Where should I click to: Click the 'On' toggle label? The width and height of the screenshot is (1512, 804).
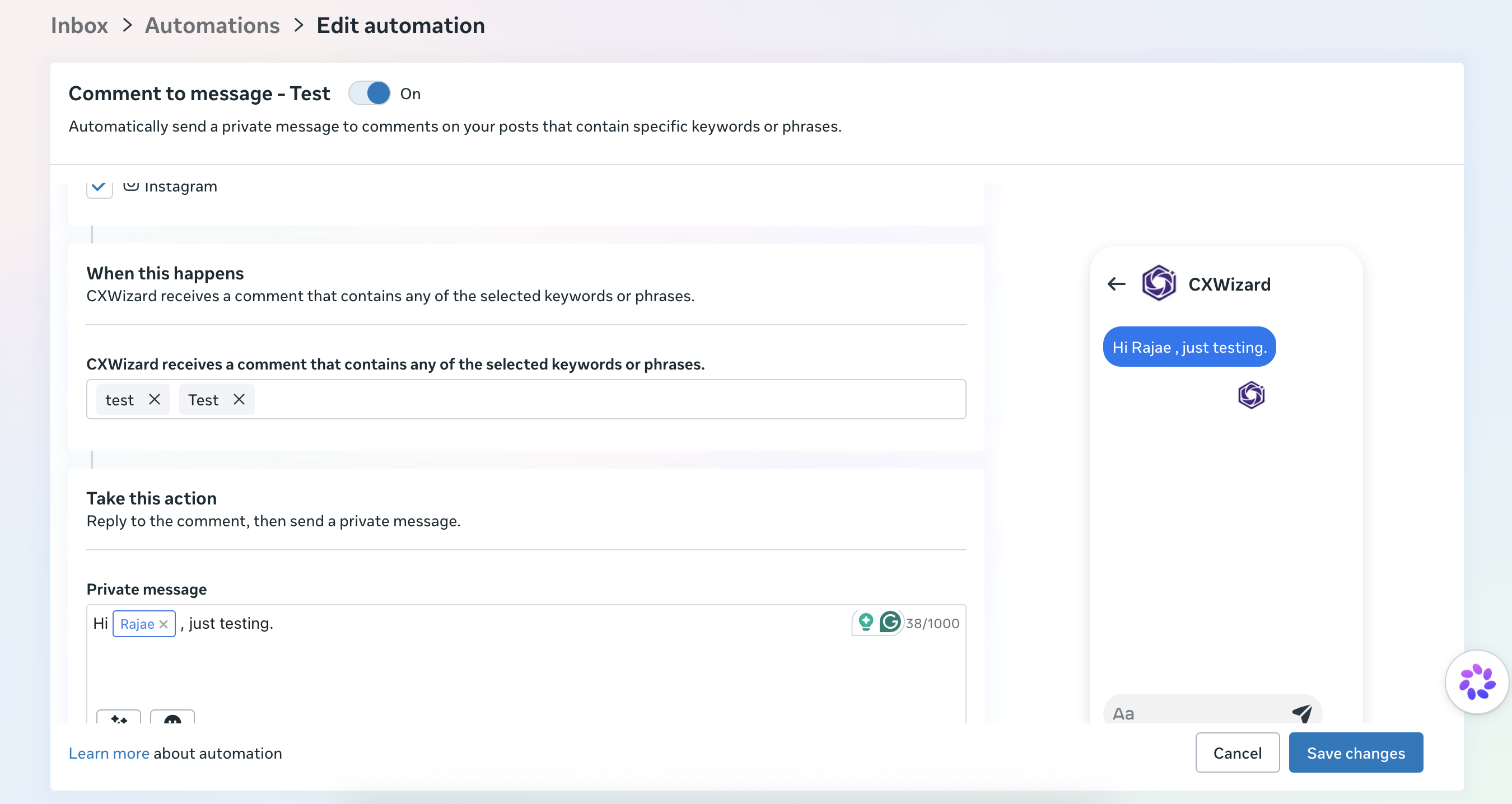[x=410, y=94]
